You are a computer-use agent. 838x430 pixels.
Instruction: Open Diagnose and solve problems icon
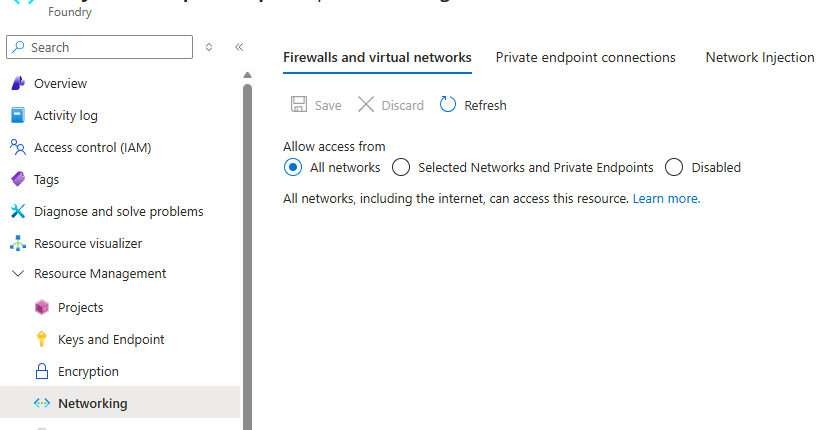coord(17,212)
